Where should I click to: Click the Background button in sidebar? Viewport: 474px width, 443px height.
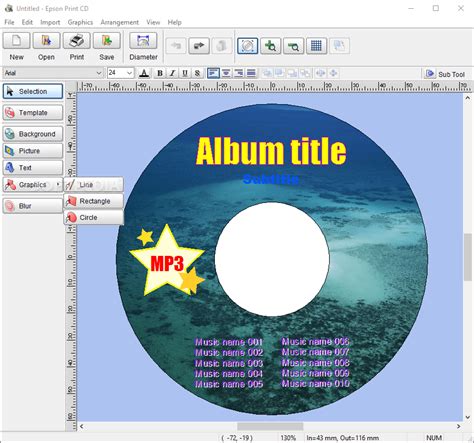point(33,134)
